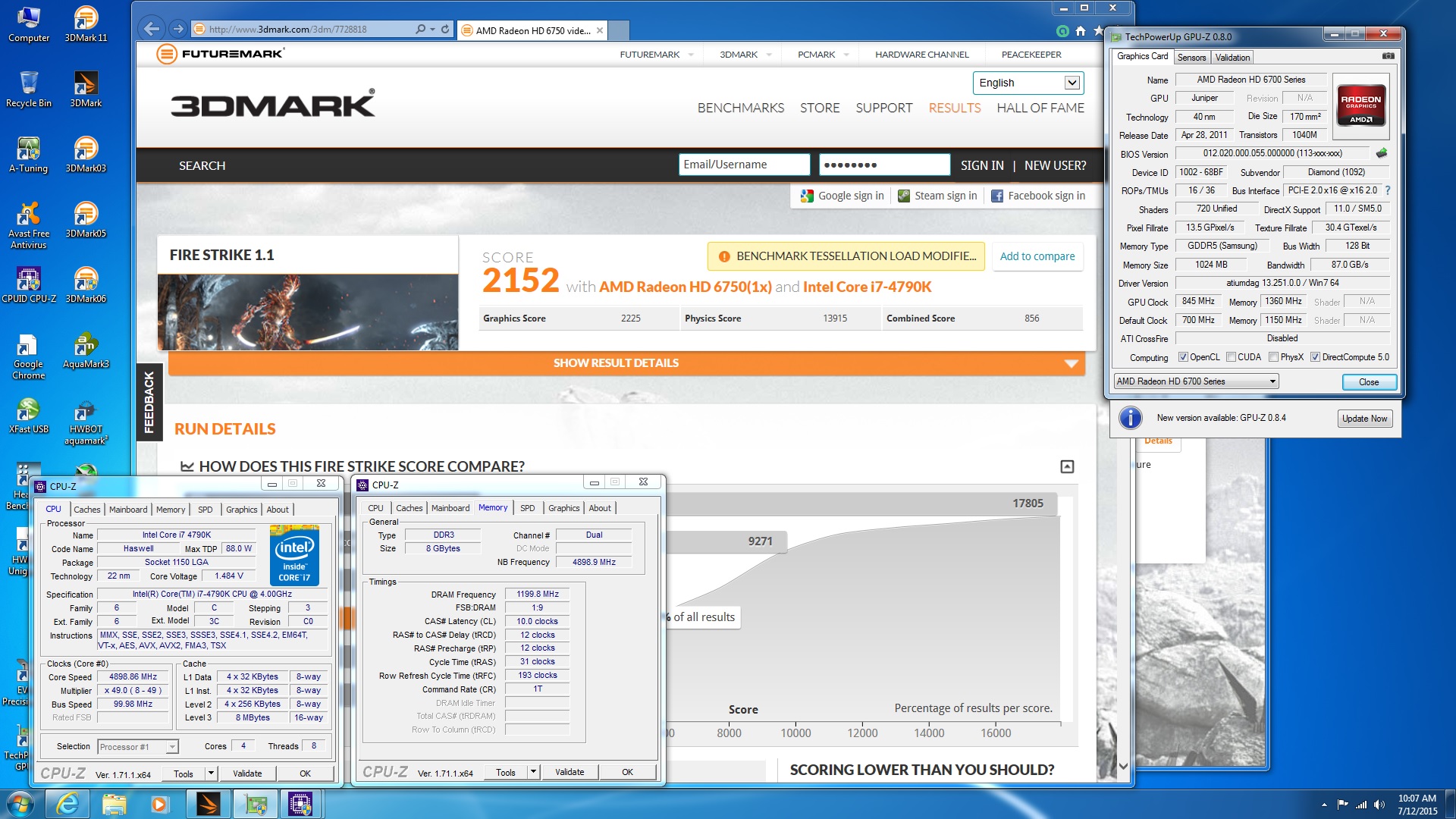Click the browser back arrow button
The height and width of the screenshot is (819, 1456).
click(152, 29)
